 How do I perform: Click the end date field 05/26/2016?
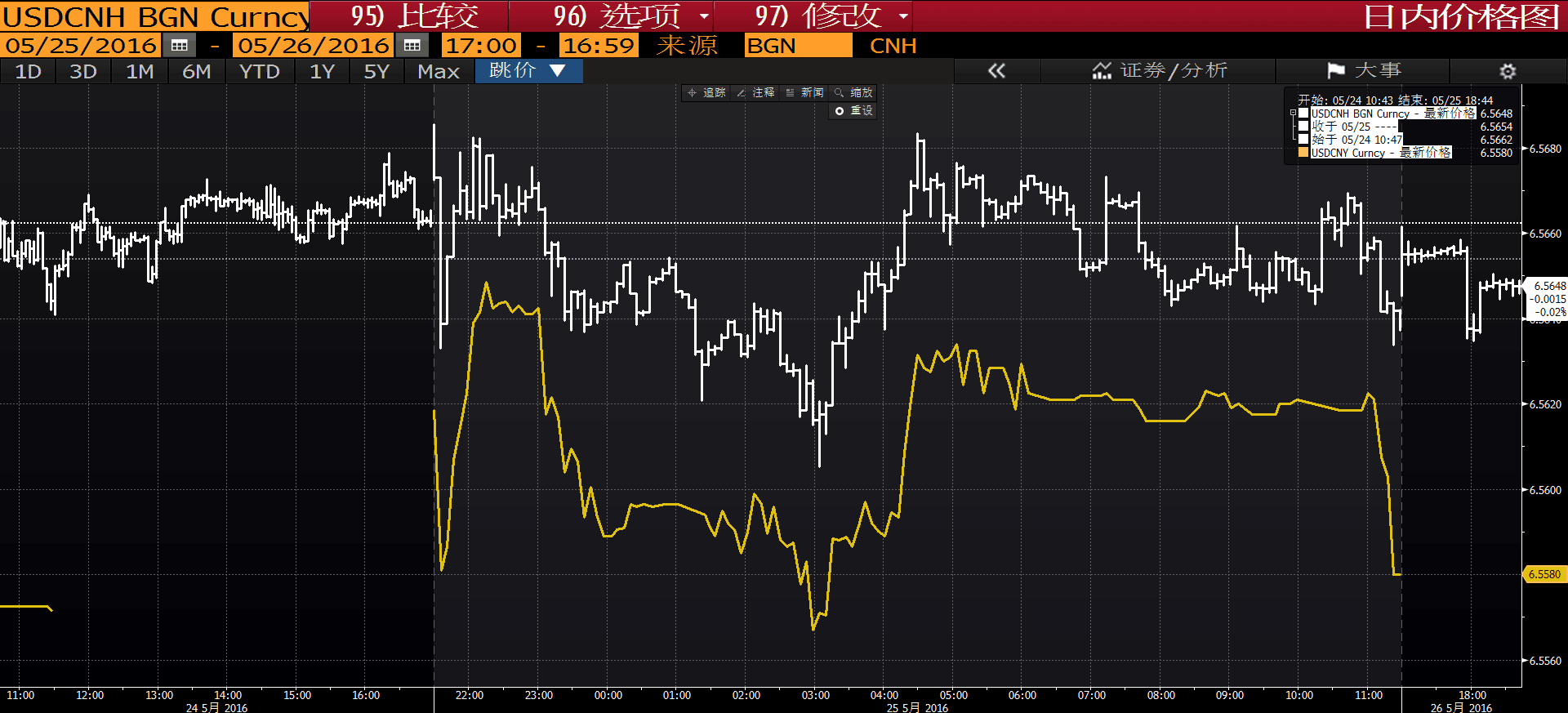pos(314,46)
